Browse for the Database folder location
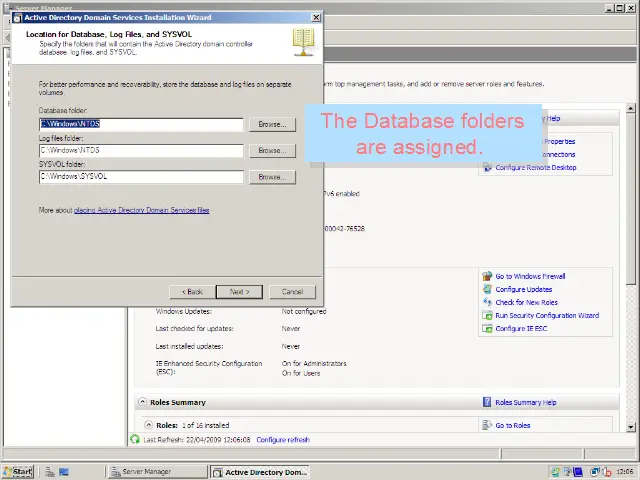The height and width of the screenshot is (480, 640). coord(272,124)
